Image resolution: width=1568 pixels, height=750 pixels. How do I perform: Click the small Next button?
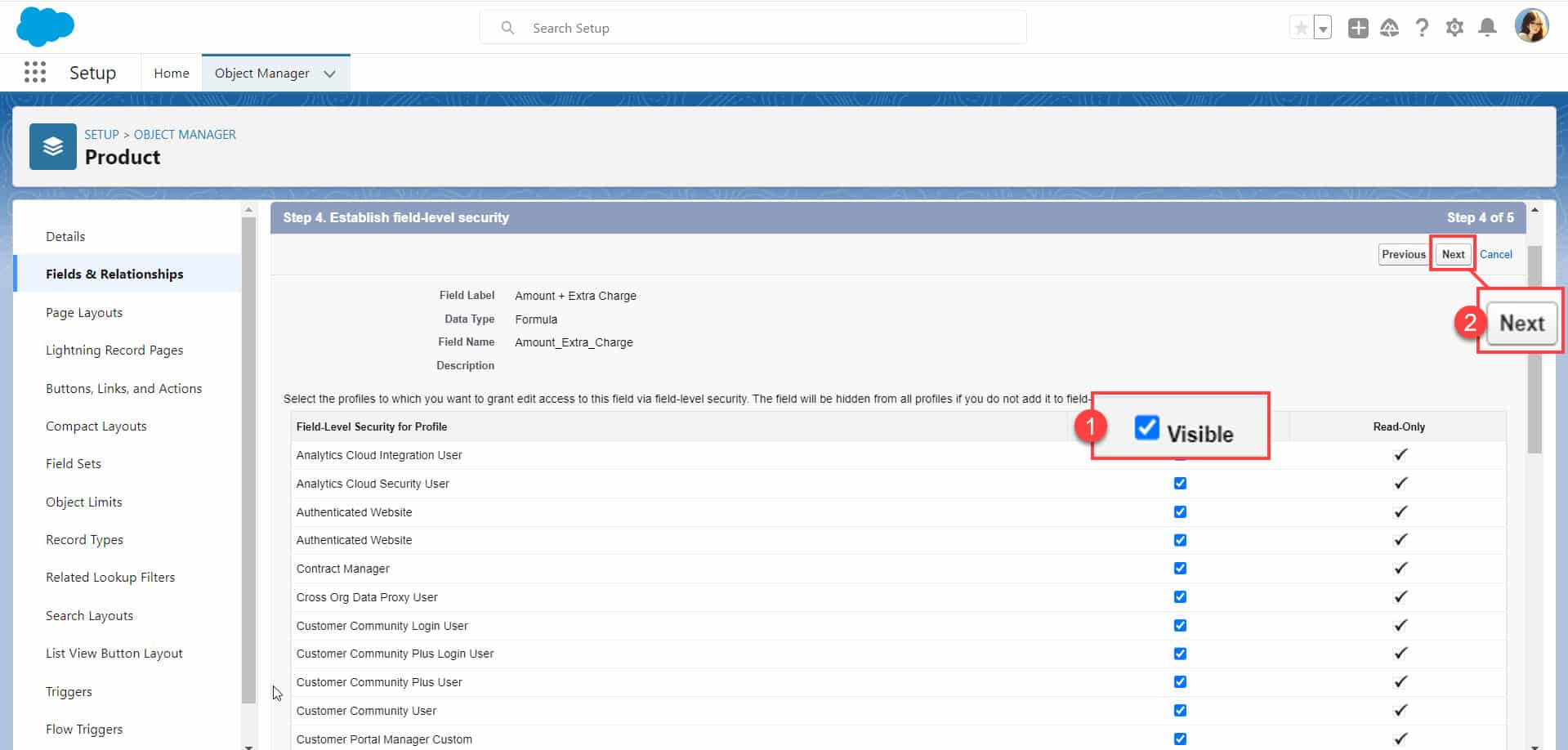coord(1453,254)
